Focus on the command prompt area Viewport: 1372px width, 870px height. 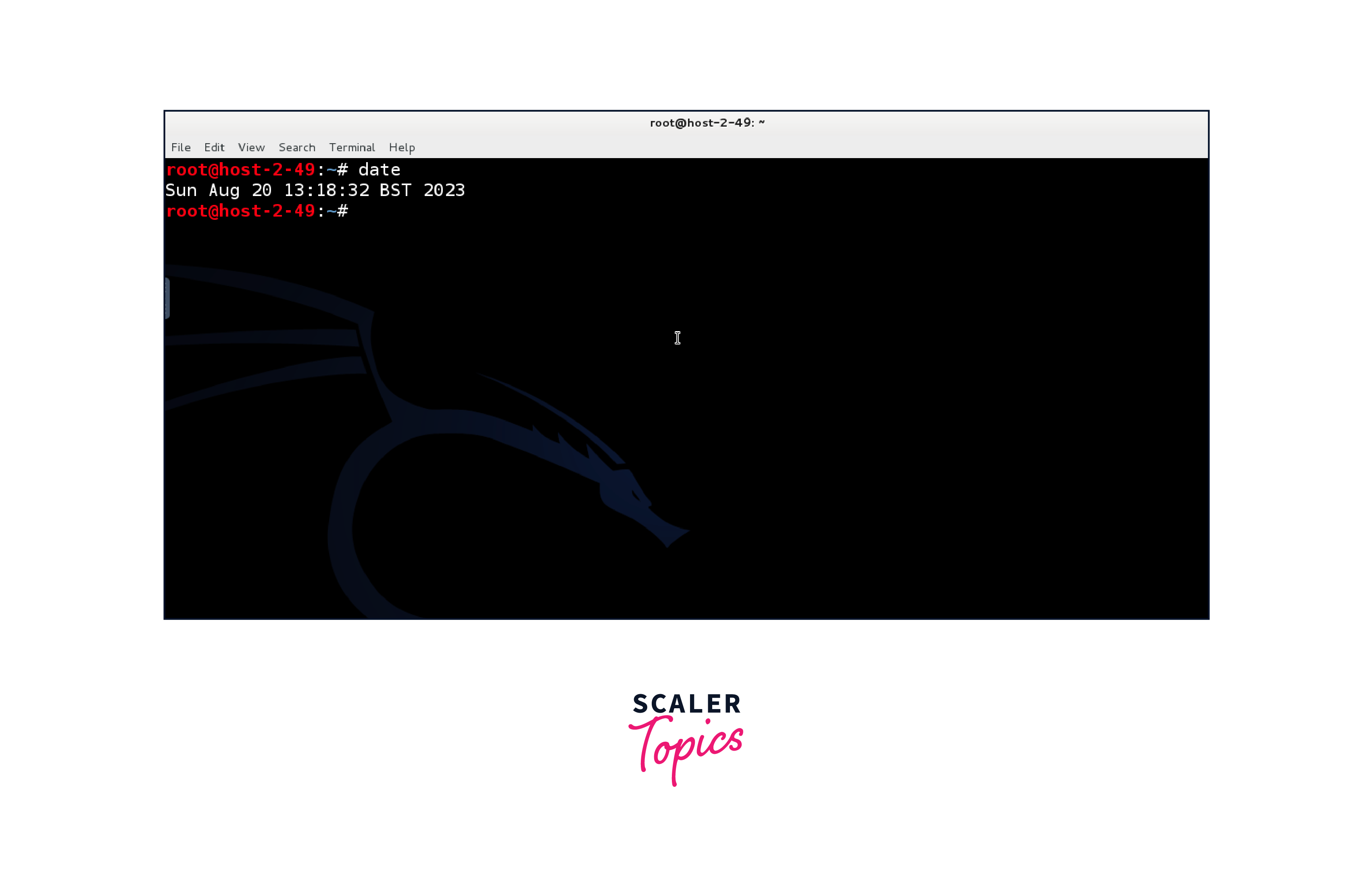pos(260,210)
